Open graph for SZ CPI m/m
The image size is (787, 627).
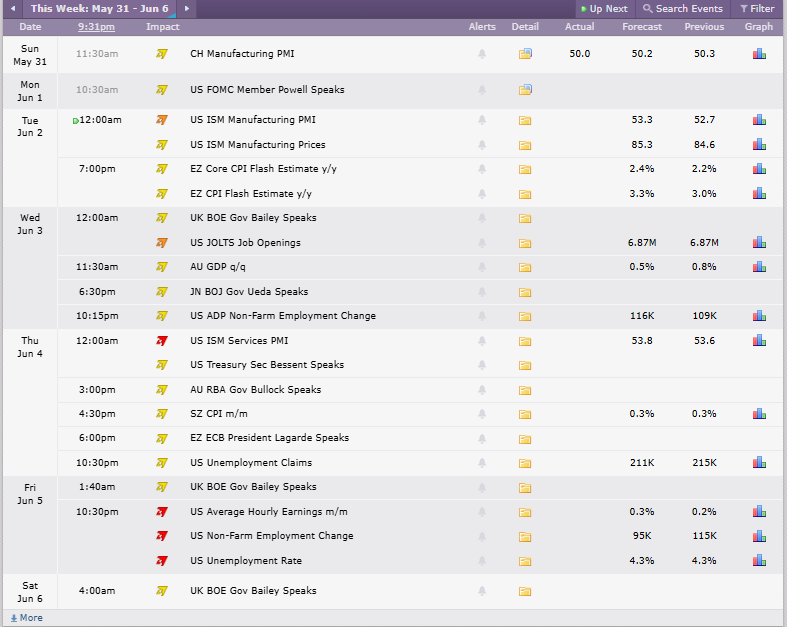pos(759,414)
